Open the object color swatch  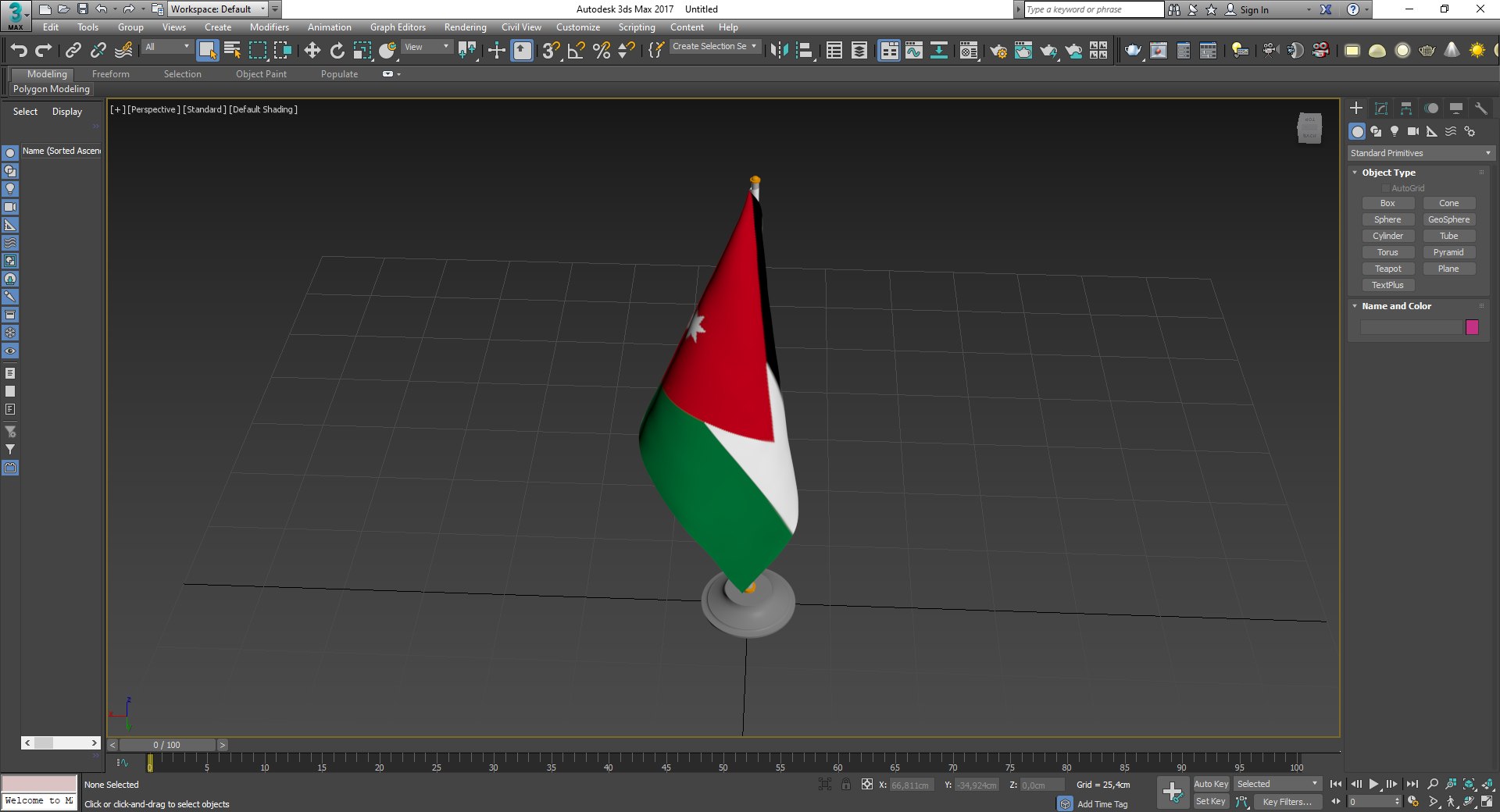[x=1472, y=327]
